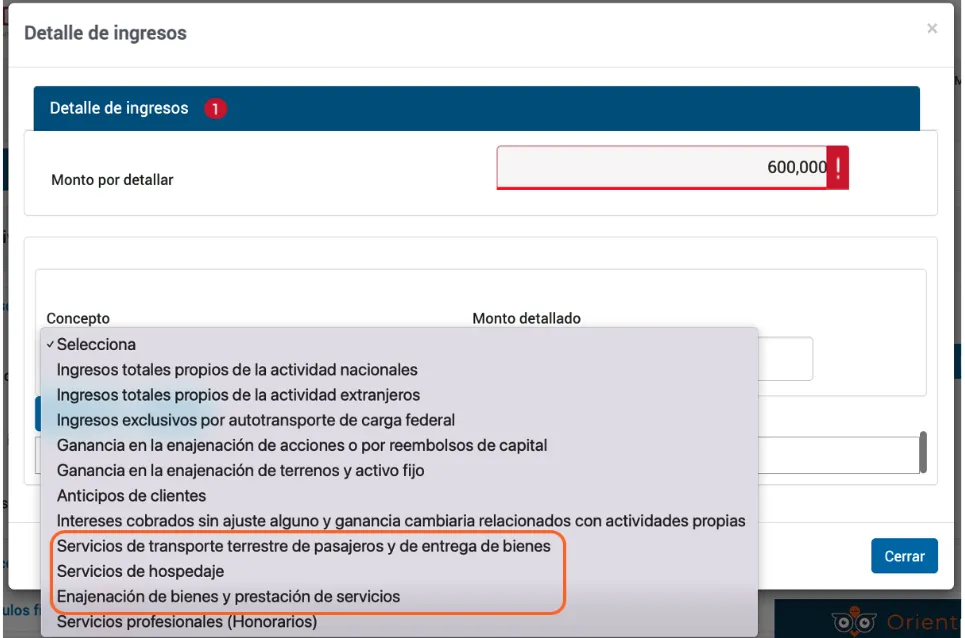Choose 'Ingresos totales propios de la actividad extranjeros'
Viewport: 965px width, 638px height.
pos(238,395)
